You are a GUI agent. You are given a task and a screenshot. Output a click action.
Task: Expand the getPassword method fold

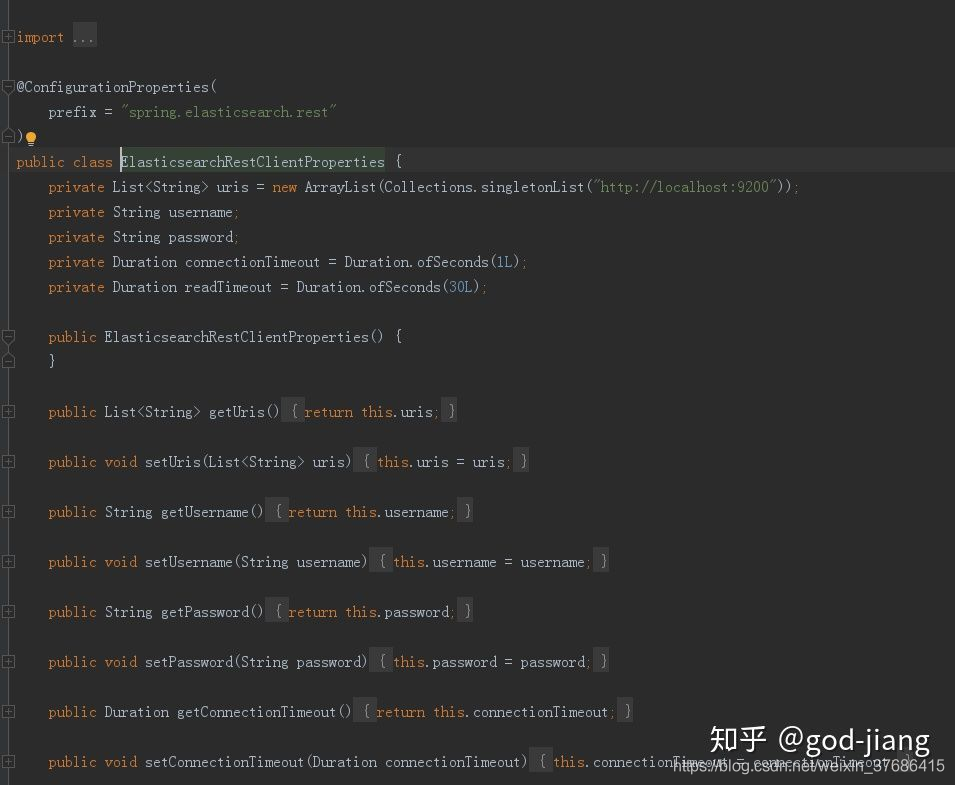[x=8, y=612]
